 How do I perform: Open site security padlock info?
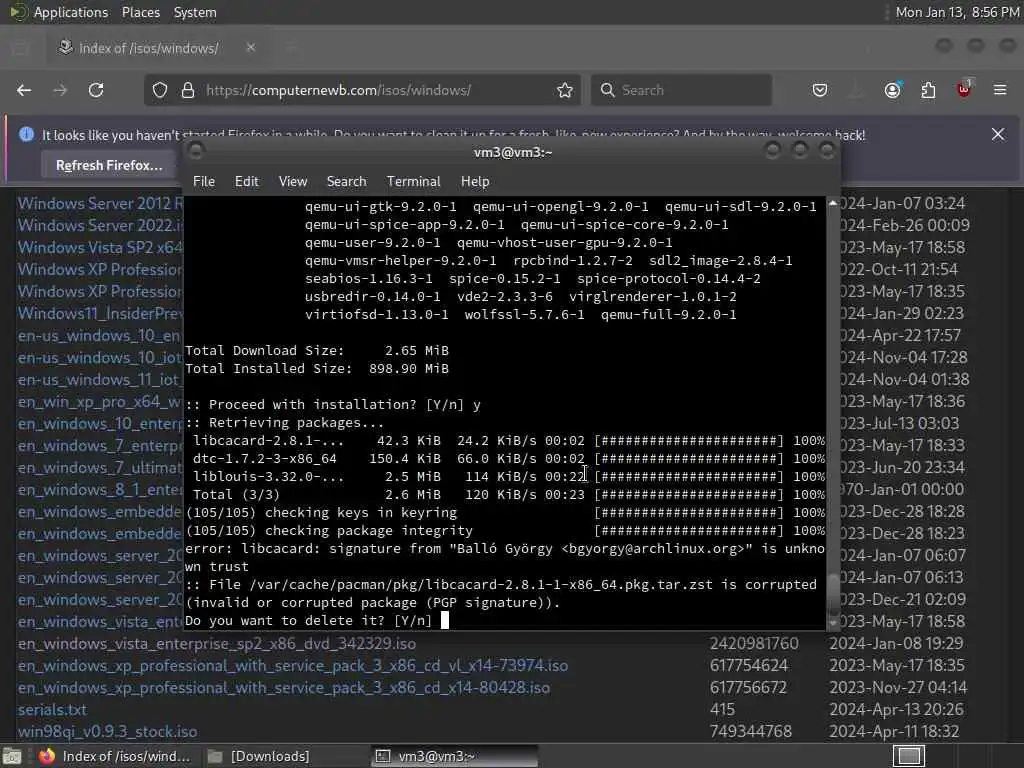tap(188, 90)
